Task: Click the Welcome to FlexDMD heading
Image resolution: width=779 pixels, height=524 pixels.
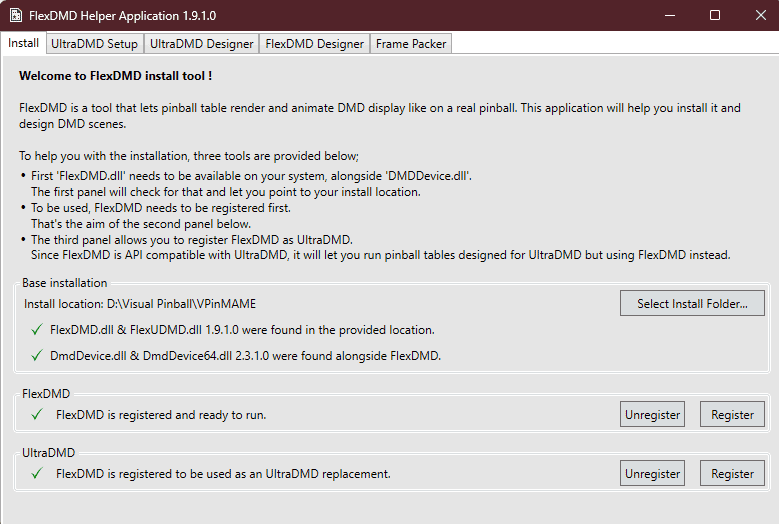Action: (x=115, y=76)
